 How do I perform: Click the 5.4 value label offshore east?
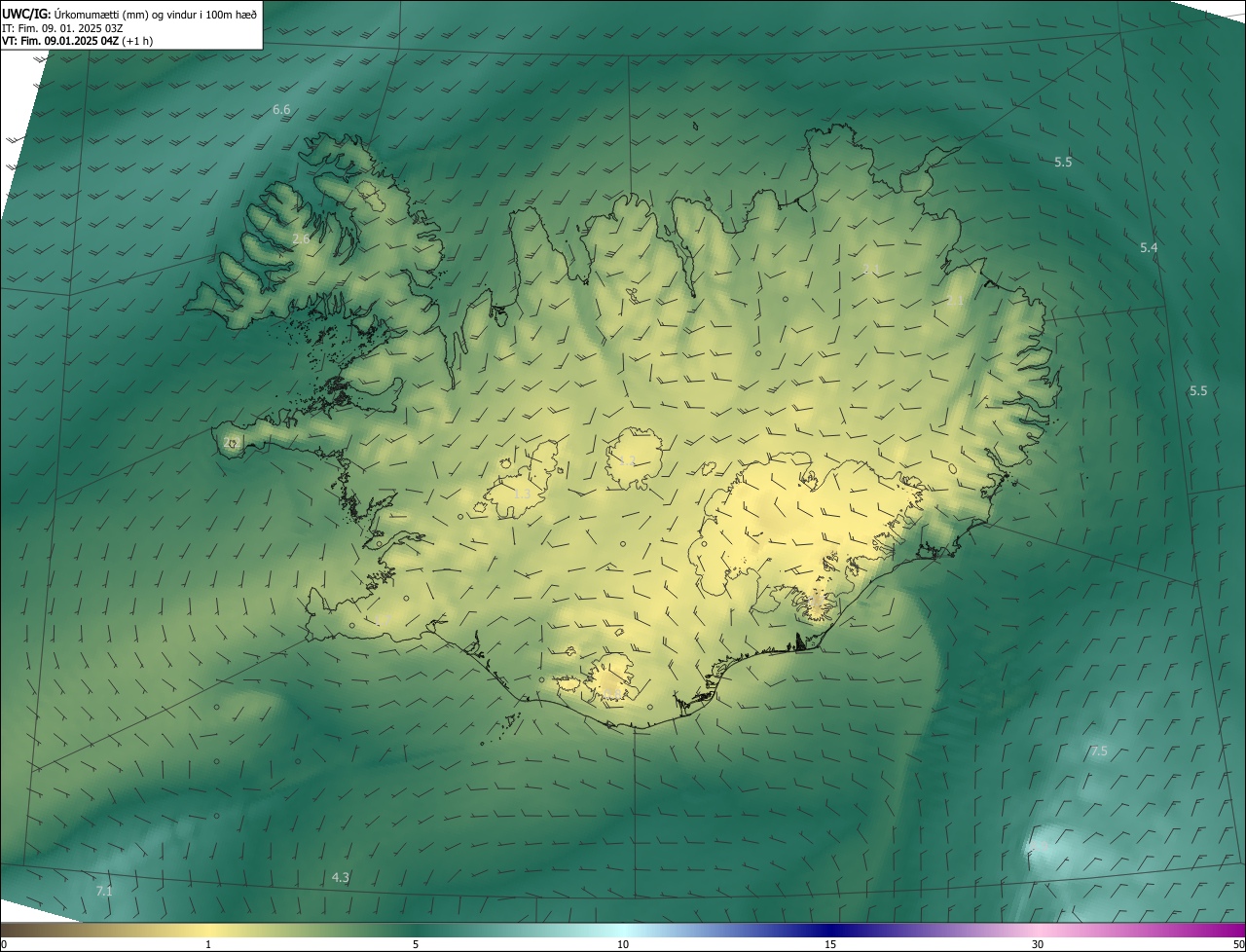(x=1149, y=248)
